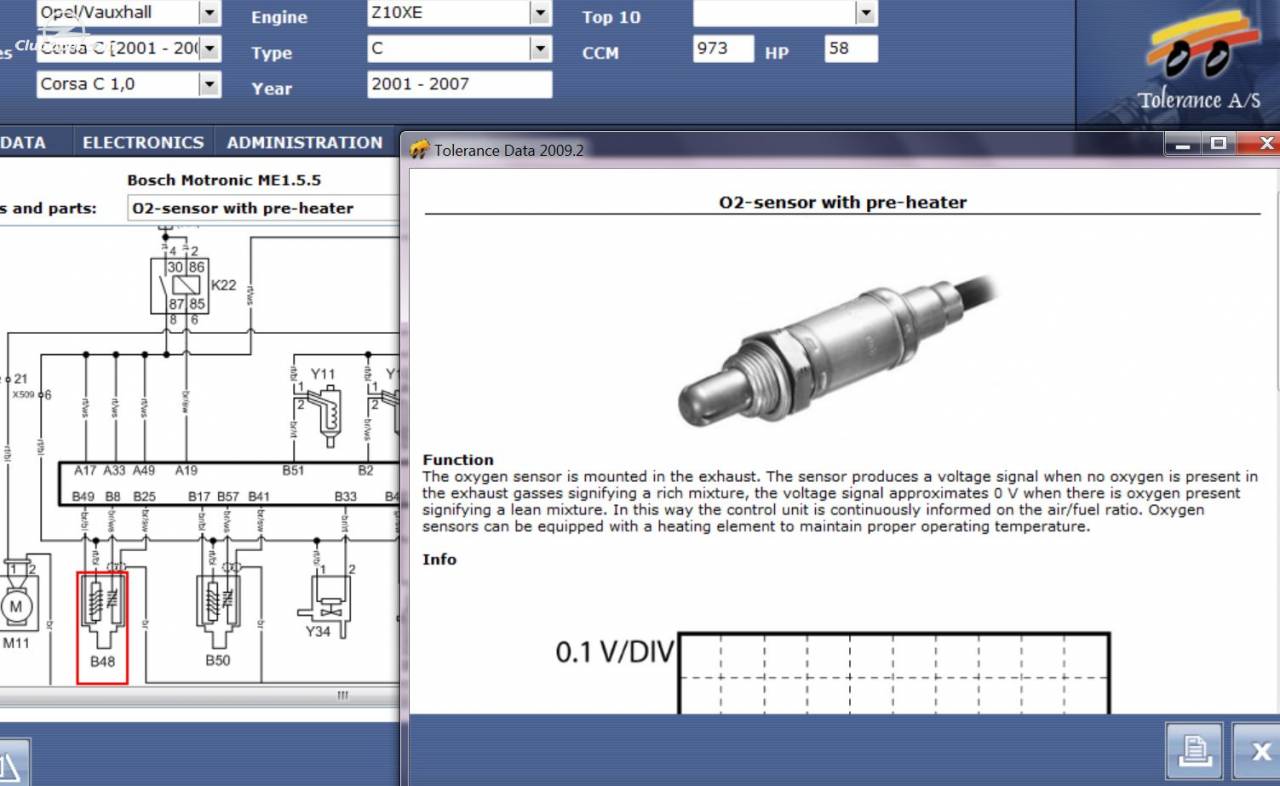The width and height of the screenshot is (1280, 786).
Task: Expand the Top 10 dropdown
Action: tap(866, 13)
